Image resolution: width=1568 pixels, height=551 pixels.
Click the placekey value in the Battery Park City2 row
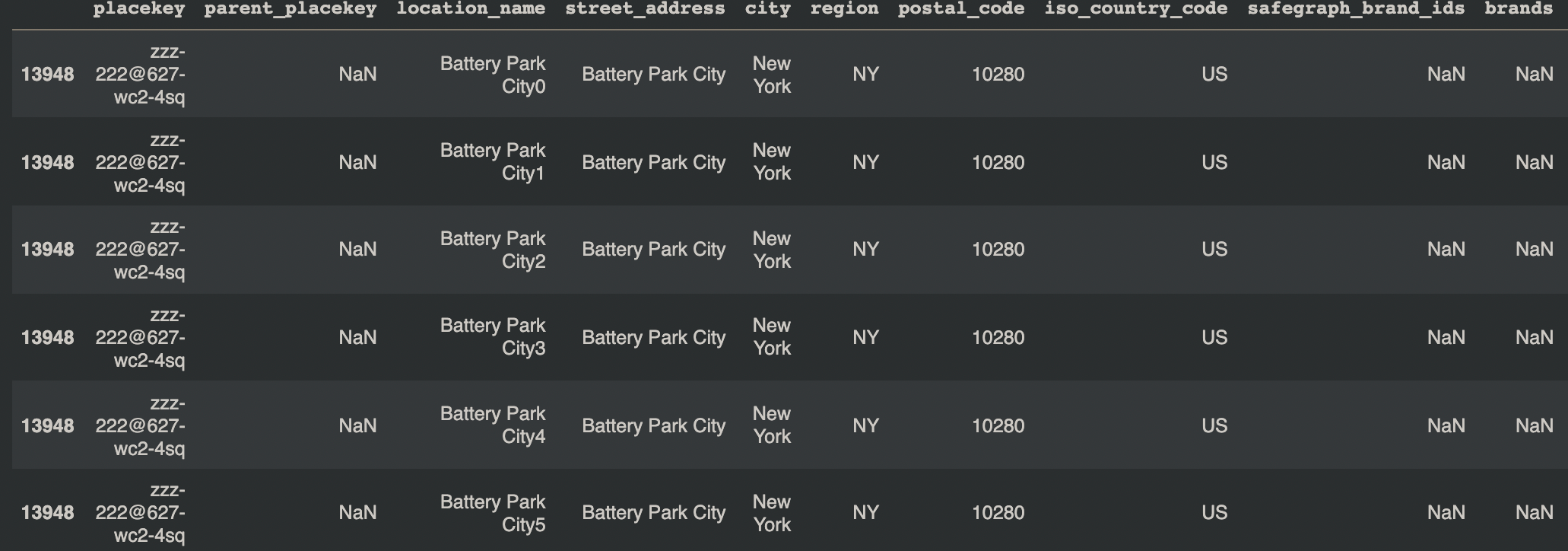141,250
